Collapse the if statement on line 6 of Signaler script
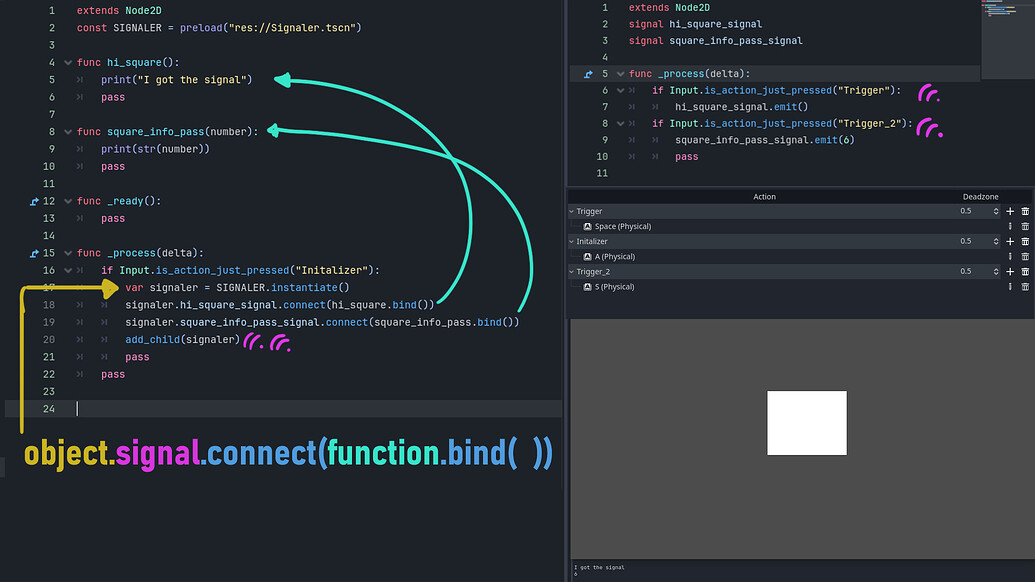 (619, 89)
